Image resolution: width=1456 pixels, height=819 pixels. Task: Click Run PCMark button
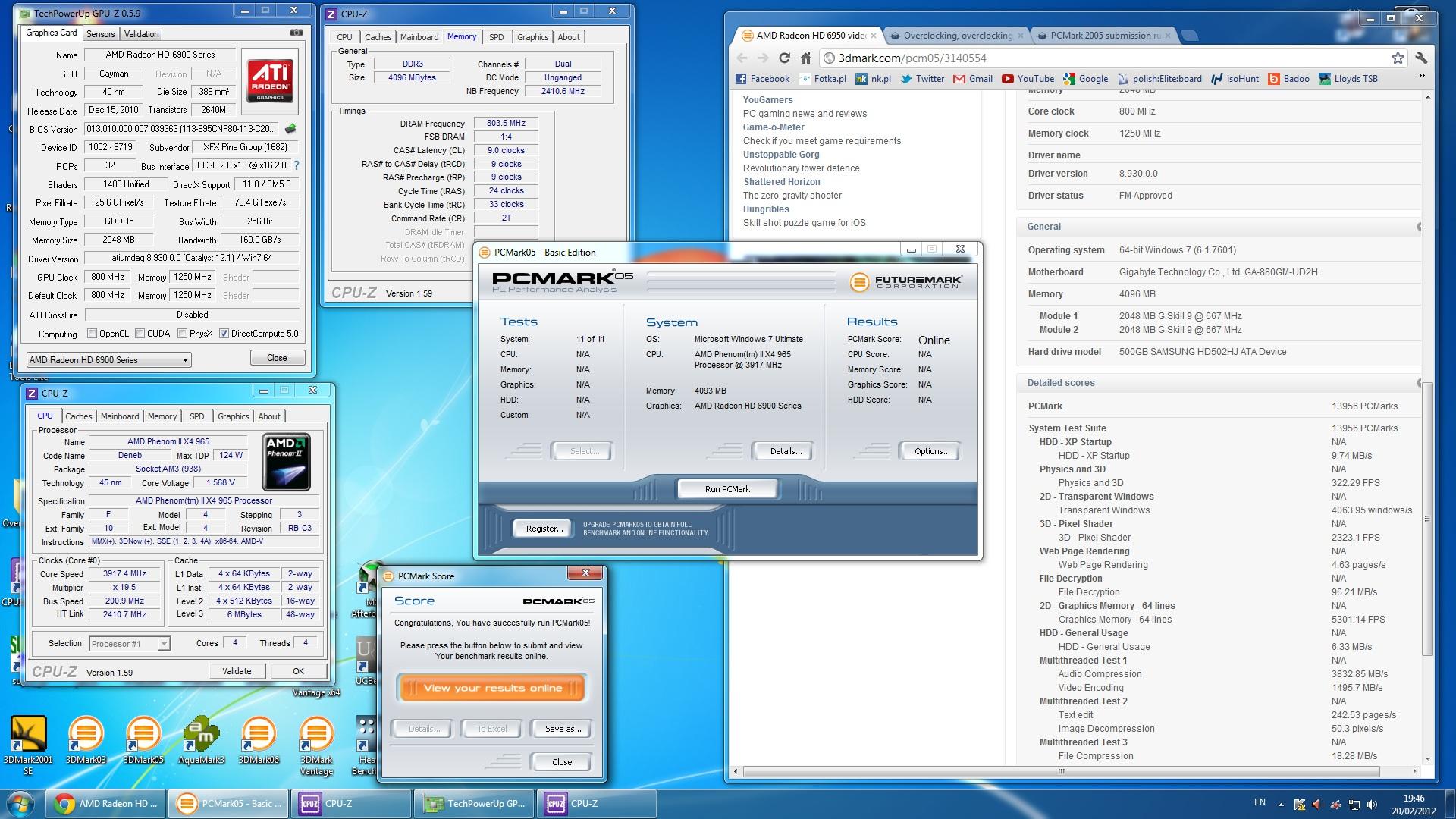[727, 489]
